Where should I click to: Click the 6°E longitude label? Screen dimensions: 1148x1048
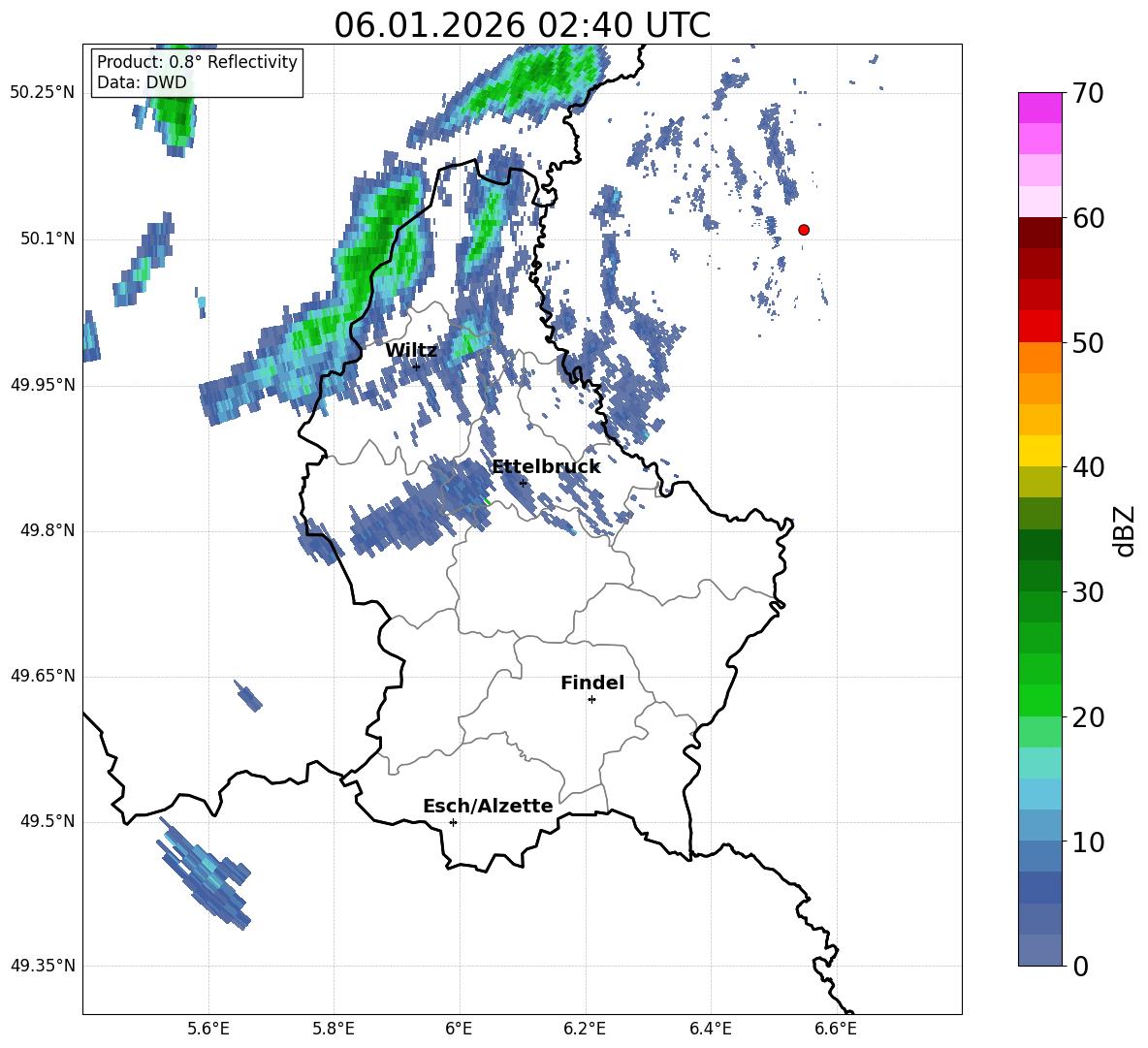point(459,1029)
